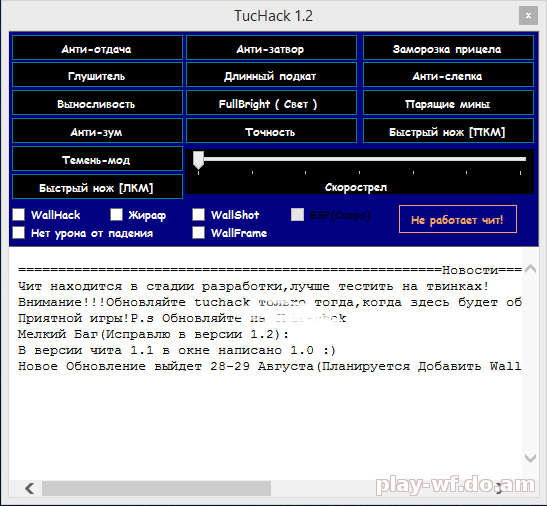The height and width of the screenshot is (506, 547).
Task: Select the FullBright ( Свет ) button
Action: (x=271, y=103)
